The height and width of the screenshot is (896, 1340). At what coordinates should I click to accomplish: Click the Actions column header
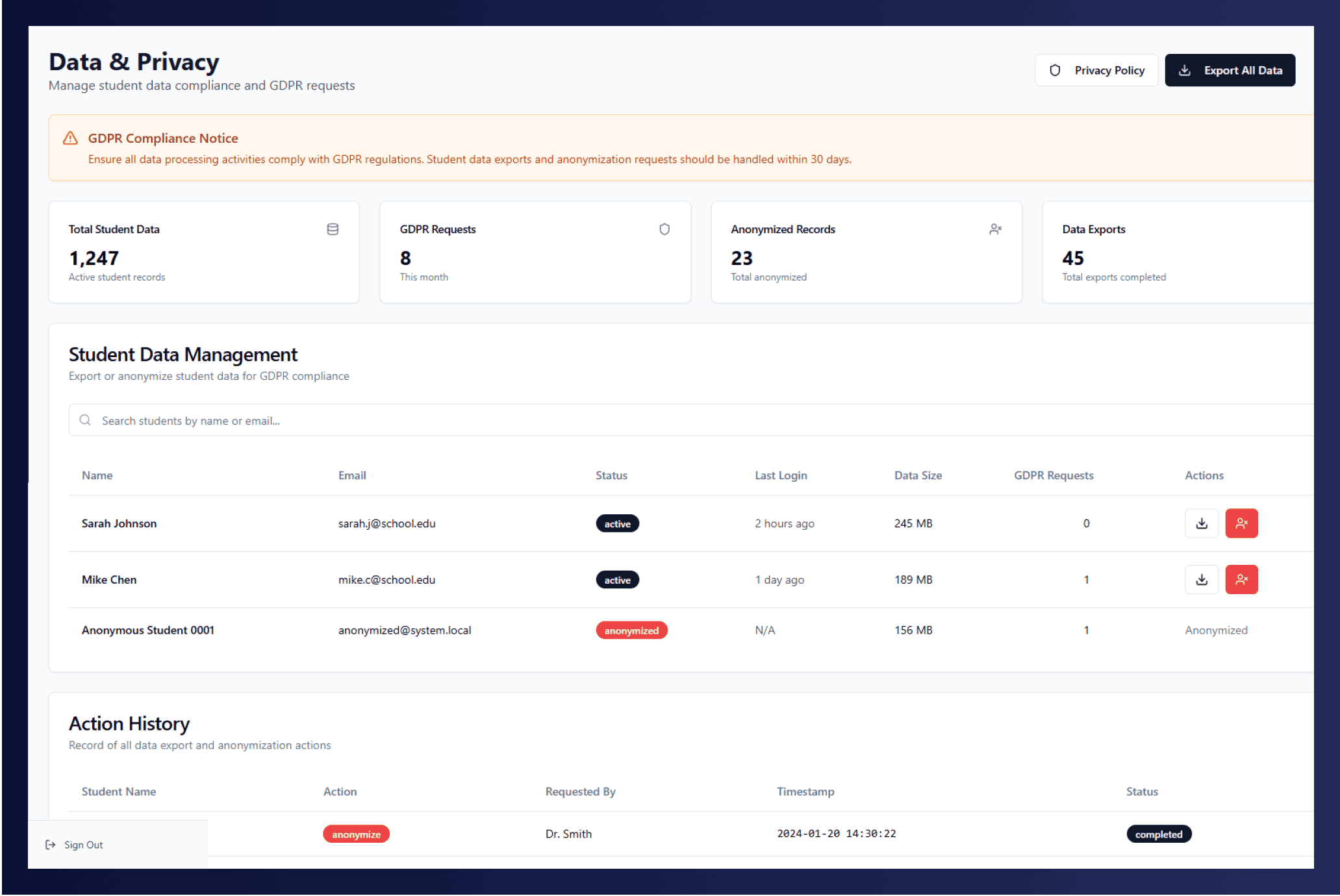[x=1204, y=475]
